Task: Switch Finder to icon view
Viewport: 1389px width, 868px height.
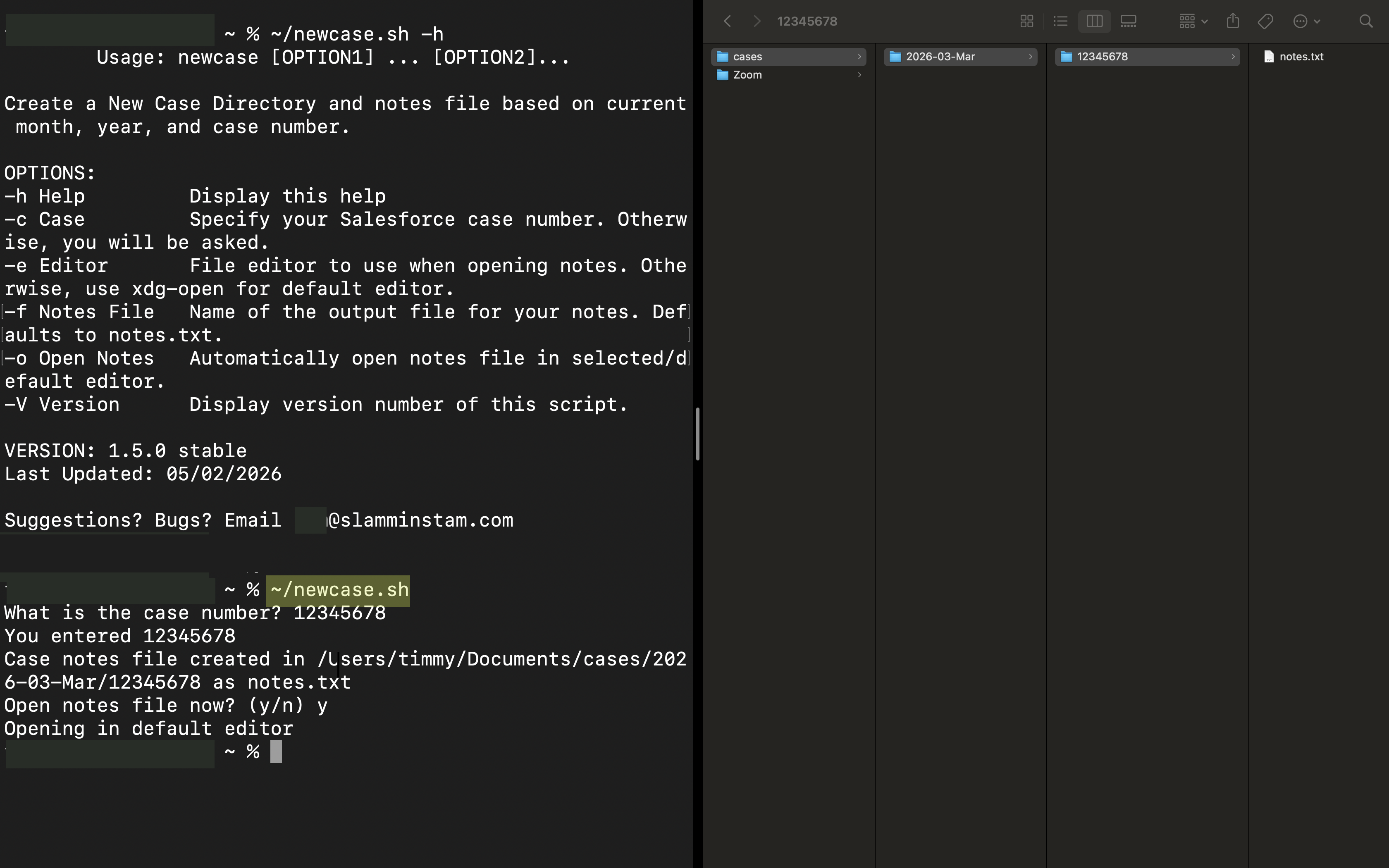Action: (x=1027, y=21)
